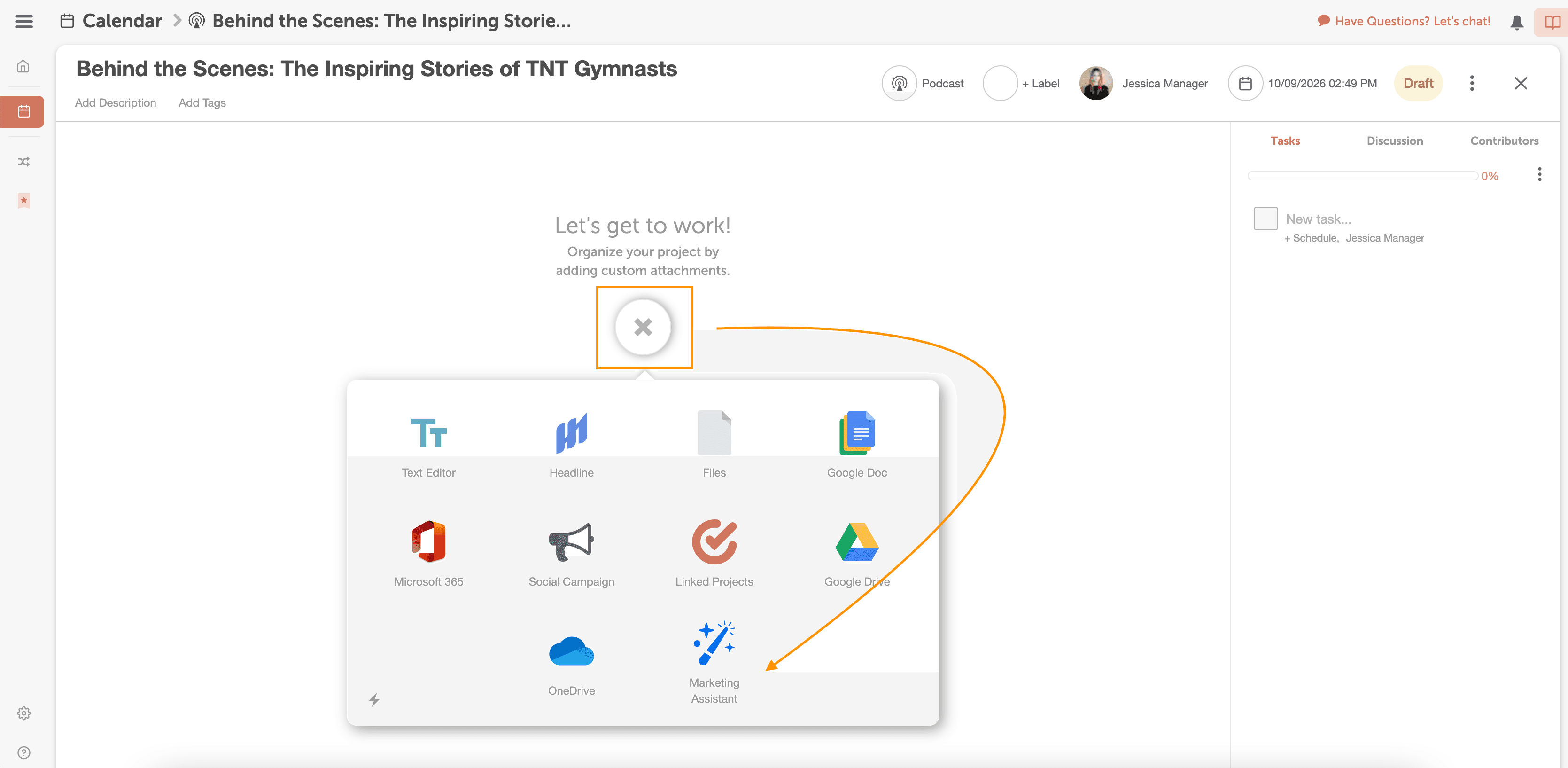This screenshot has width=1568, height=768.
Task: Select Linked Projects icon
Action: [x=714, y=542]
